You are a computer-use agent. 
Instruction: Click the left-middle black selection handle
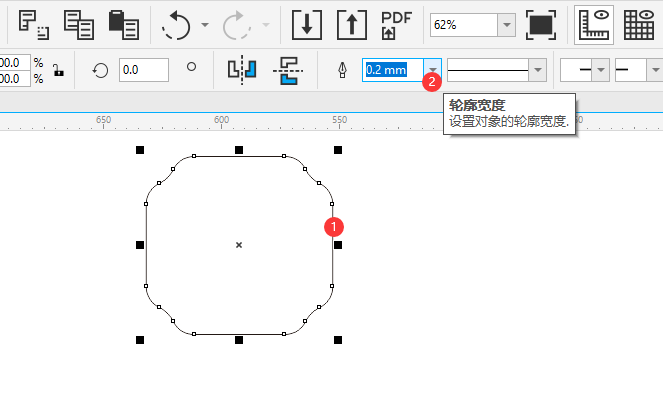pyautogui.click(x=140, y=245)
